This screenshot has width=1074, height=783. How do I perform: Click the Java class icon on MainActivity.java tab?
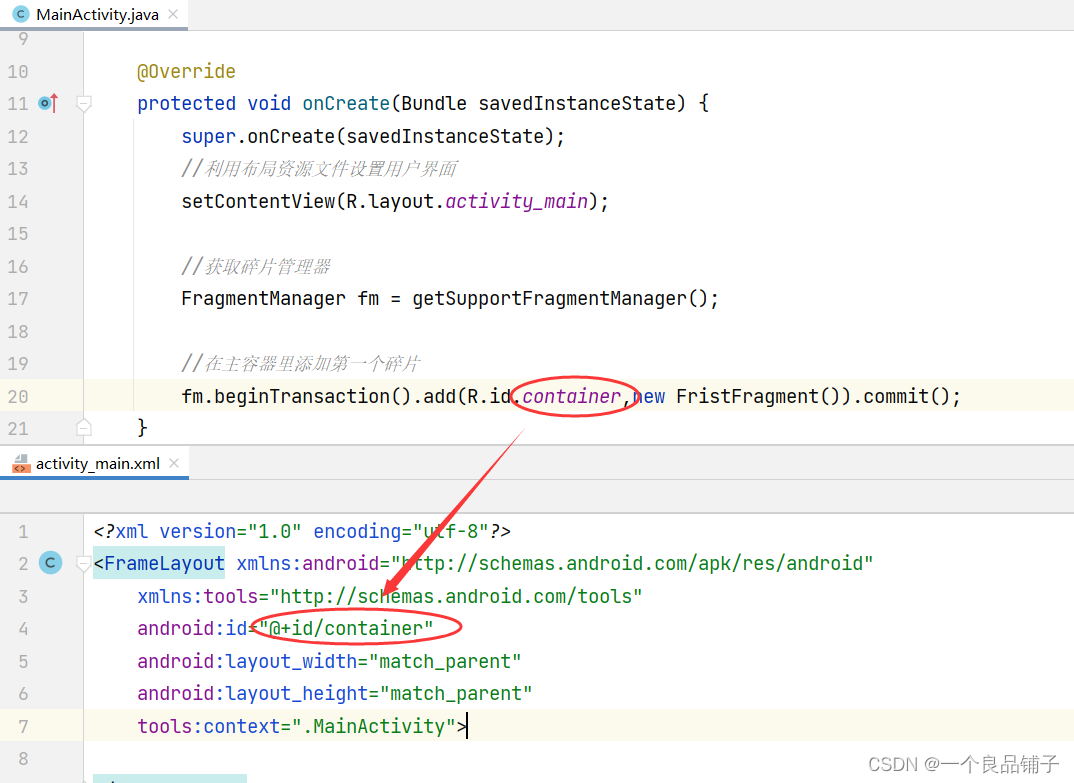[21, 14]
